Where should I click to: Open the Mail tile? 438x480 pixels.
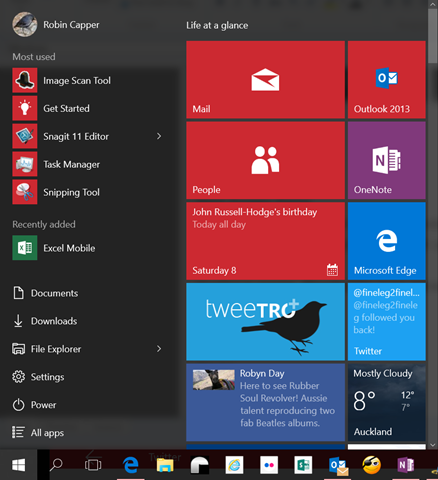pos(265,79)
